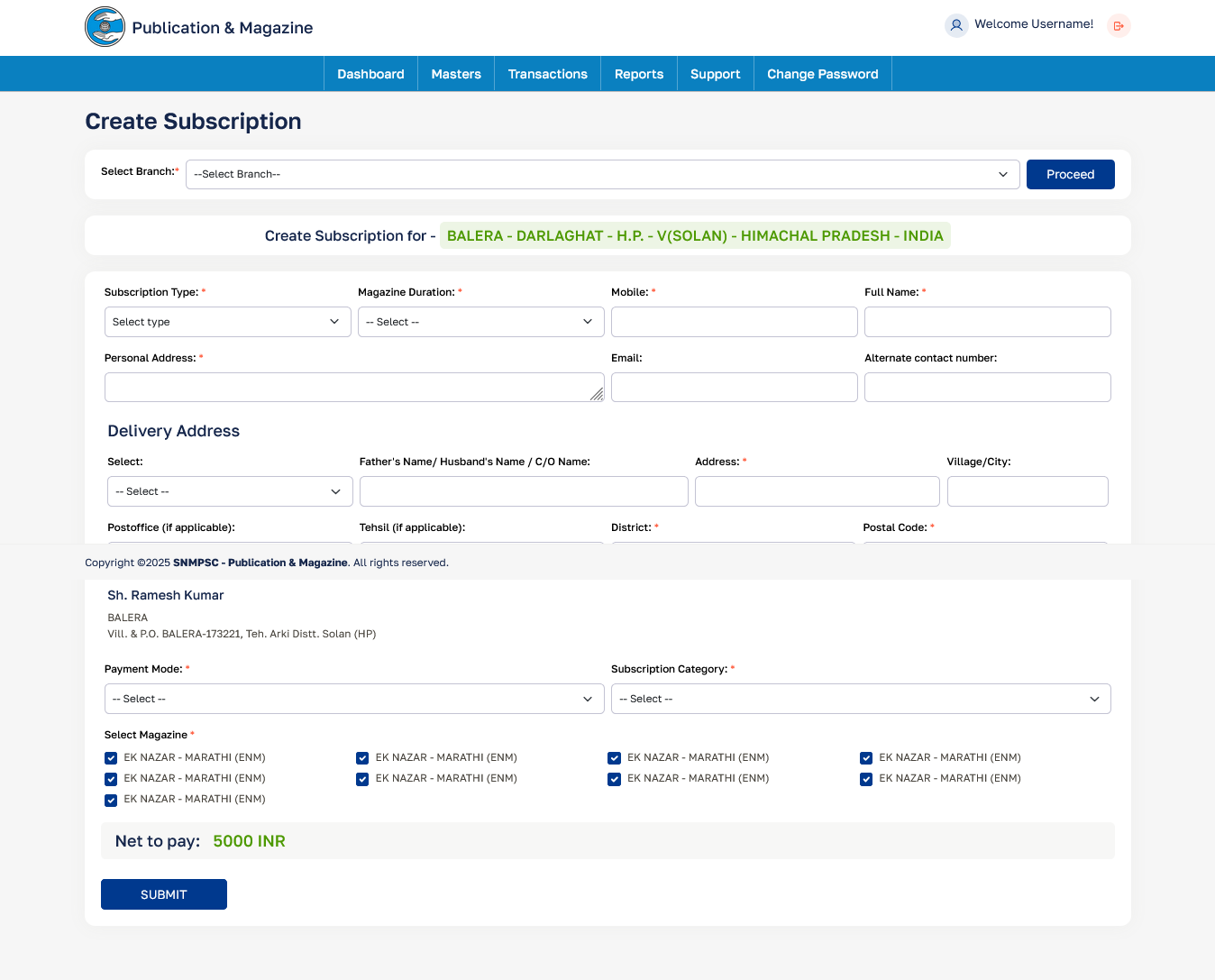Go to the Dashboard menu

click(370, 74)
